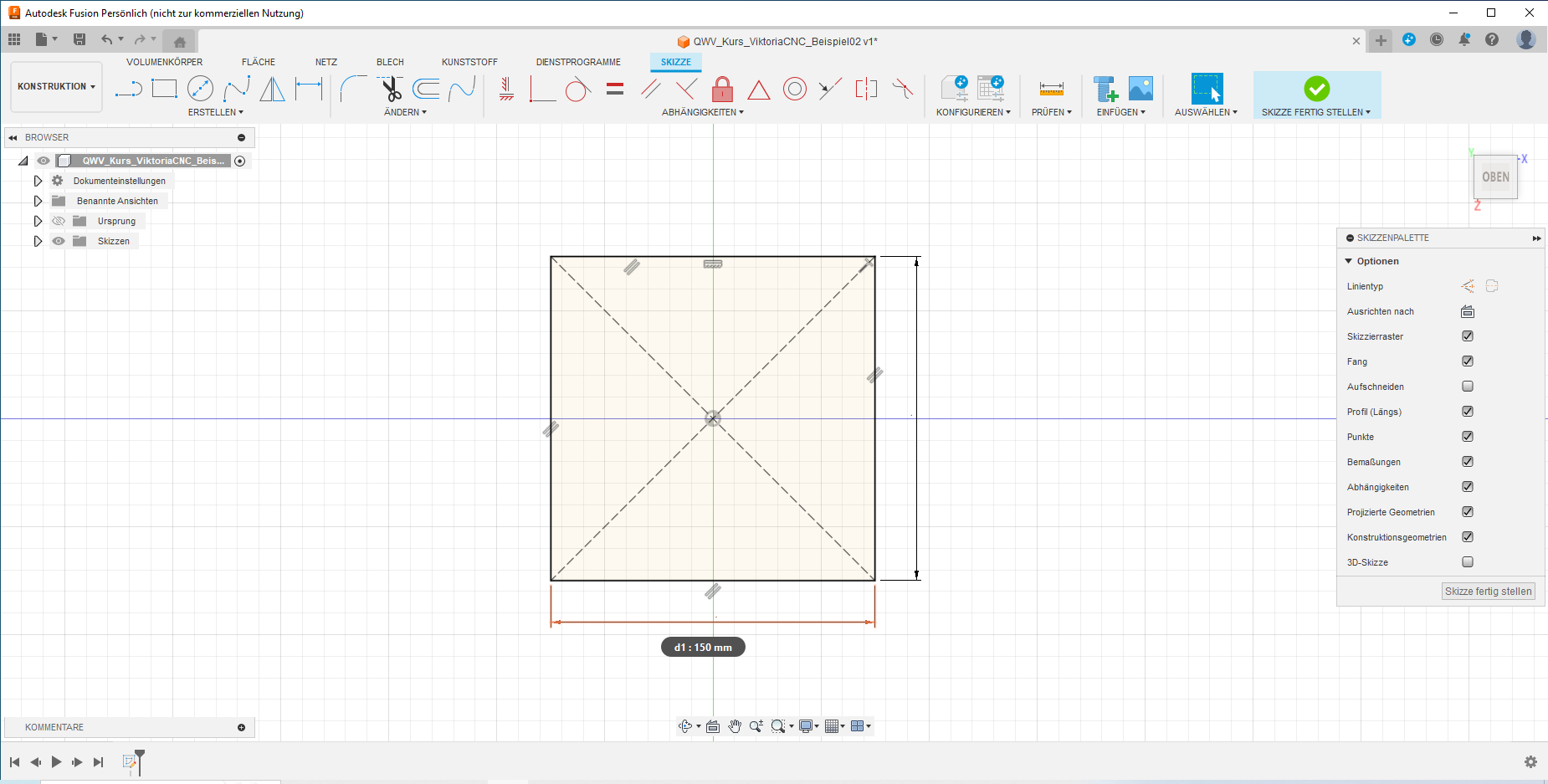
Task: Select the two-point rectangle sketch tool
Action: click(x=164, y=89)
